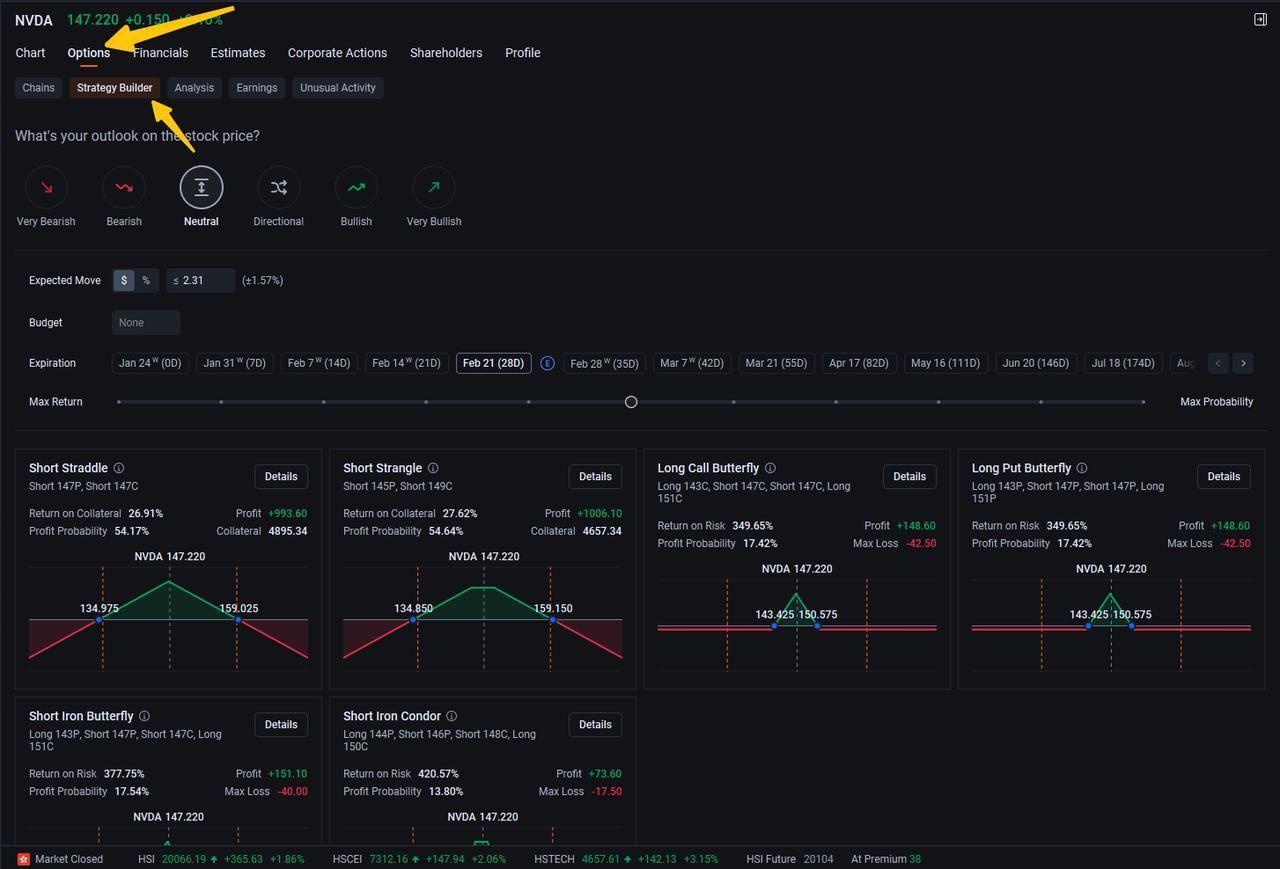Click the Long Put Butterfly payoff chart
This screenshot has width=1280, height=869.
[1111, 627]
